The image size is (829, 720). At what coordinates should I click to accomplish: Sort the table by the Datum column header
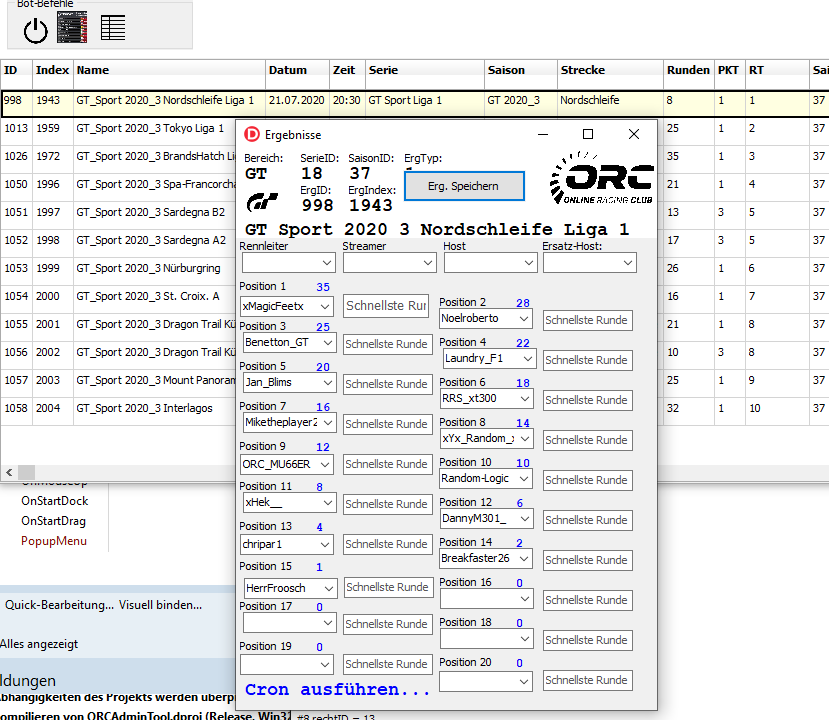297,71
